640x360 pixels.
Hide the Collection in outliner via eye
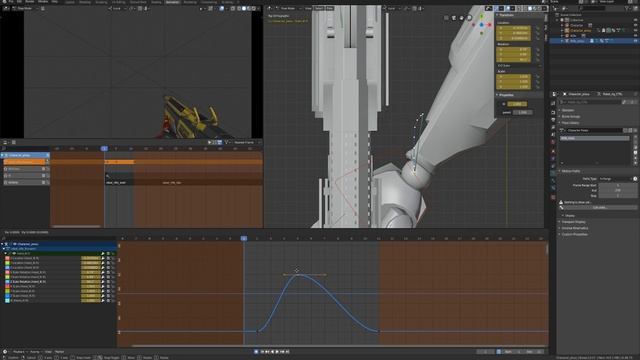[x=635, y=20]
